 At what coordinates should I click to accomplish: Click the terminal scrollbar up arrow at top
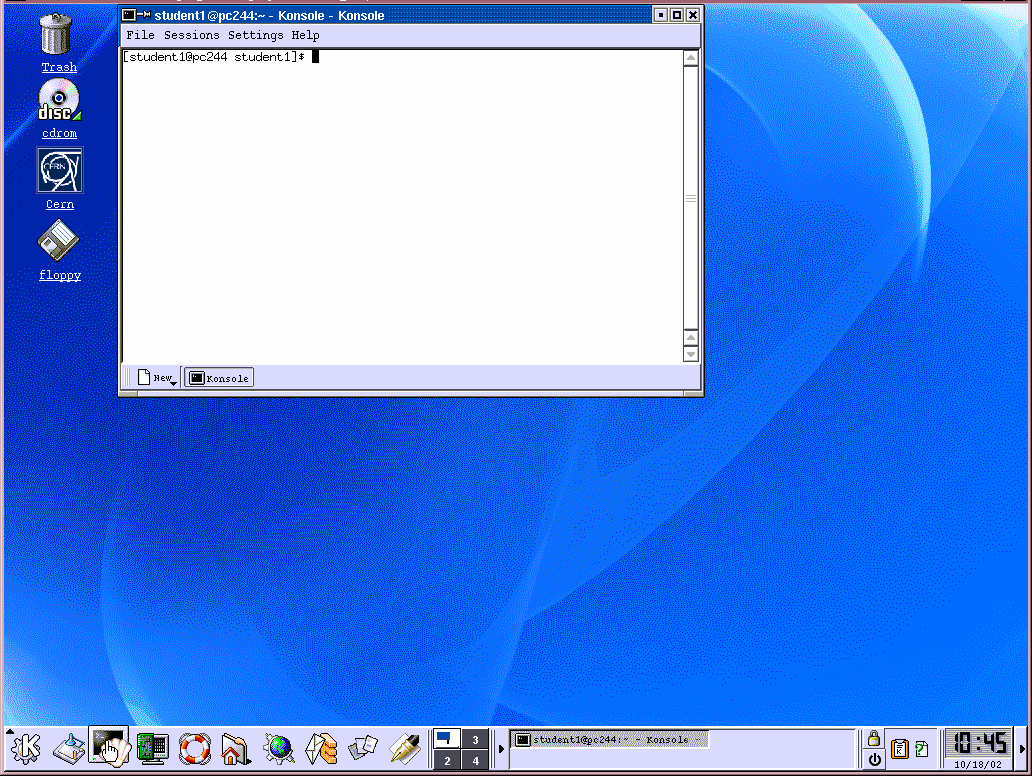click(690, 58)
